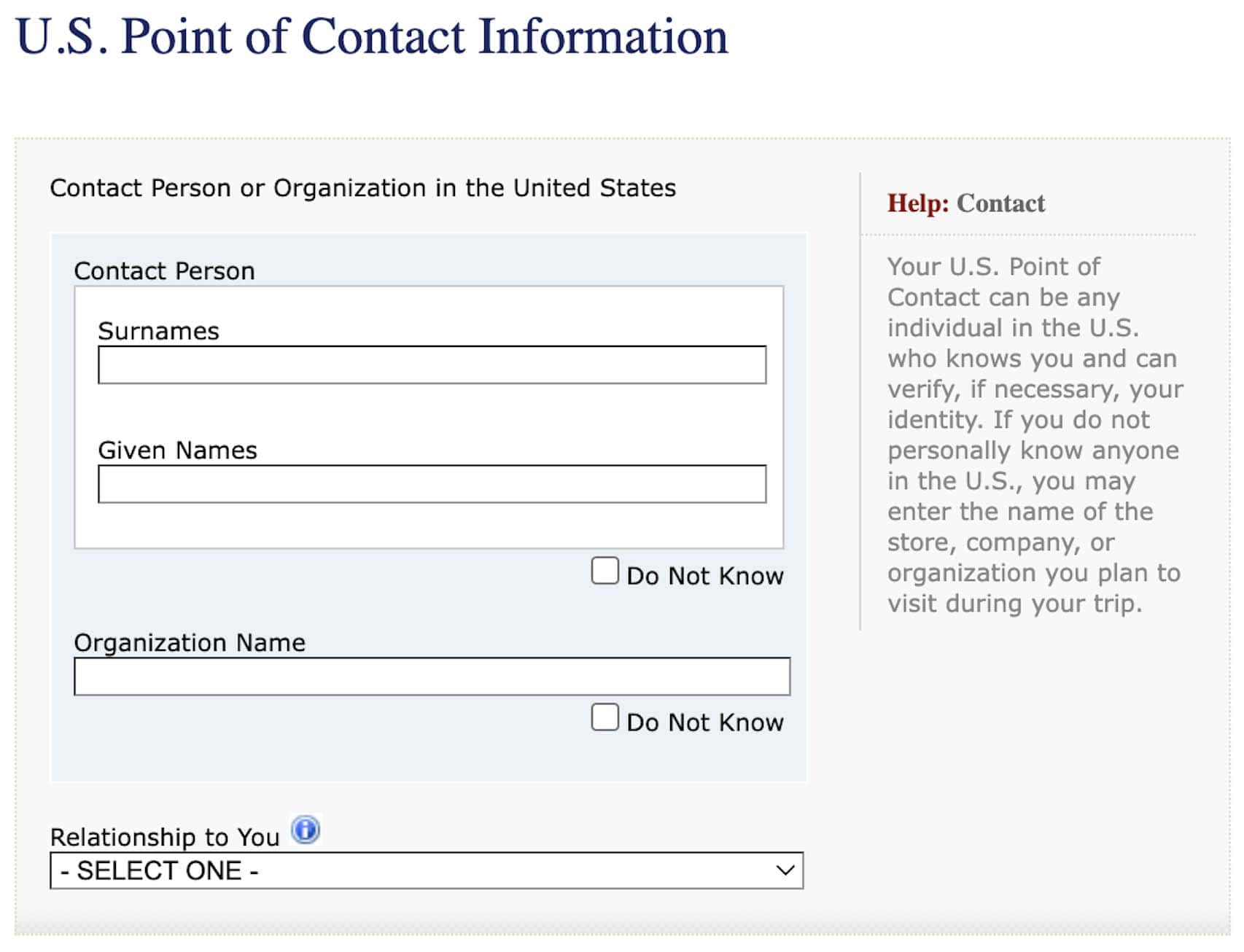The image size is (1244, 952).
Task: Click the Given Names field label
Action: [x=178, y=450]
